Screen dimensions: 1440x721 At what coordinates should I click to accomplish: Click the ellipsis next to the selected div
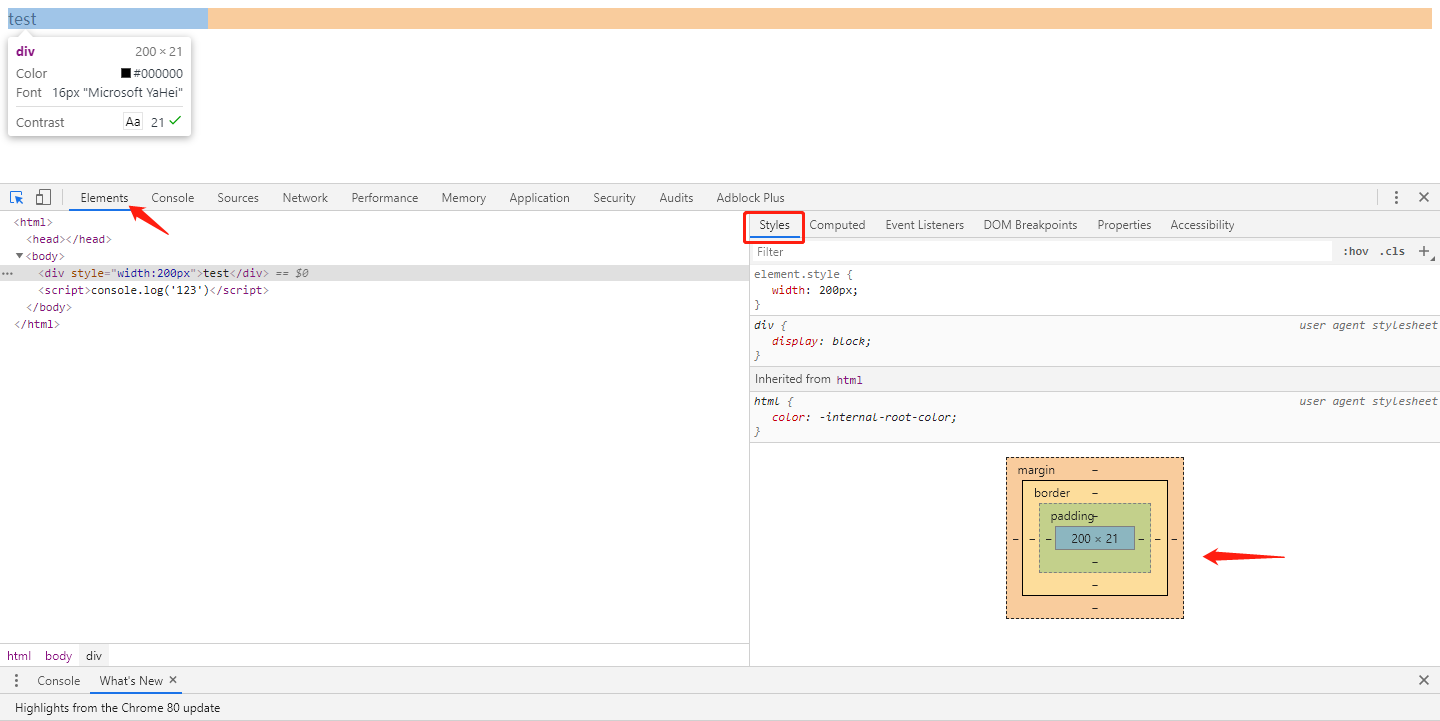point(8,273)
